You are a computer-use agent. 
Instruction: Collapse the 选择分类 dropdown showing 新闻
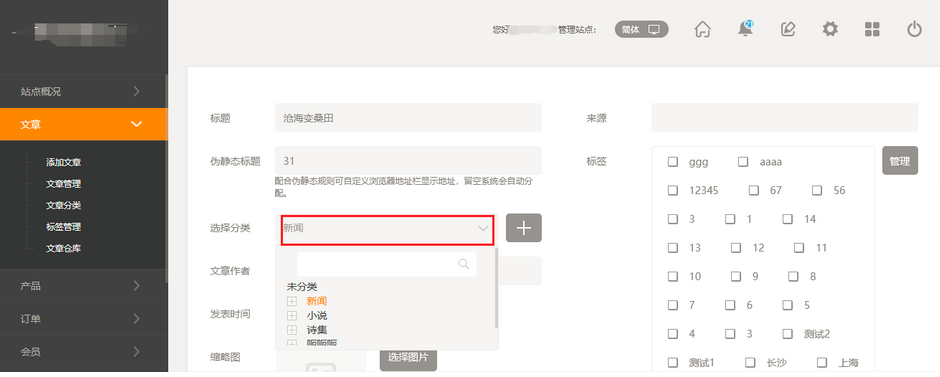[x=387, y=228]
